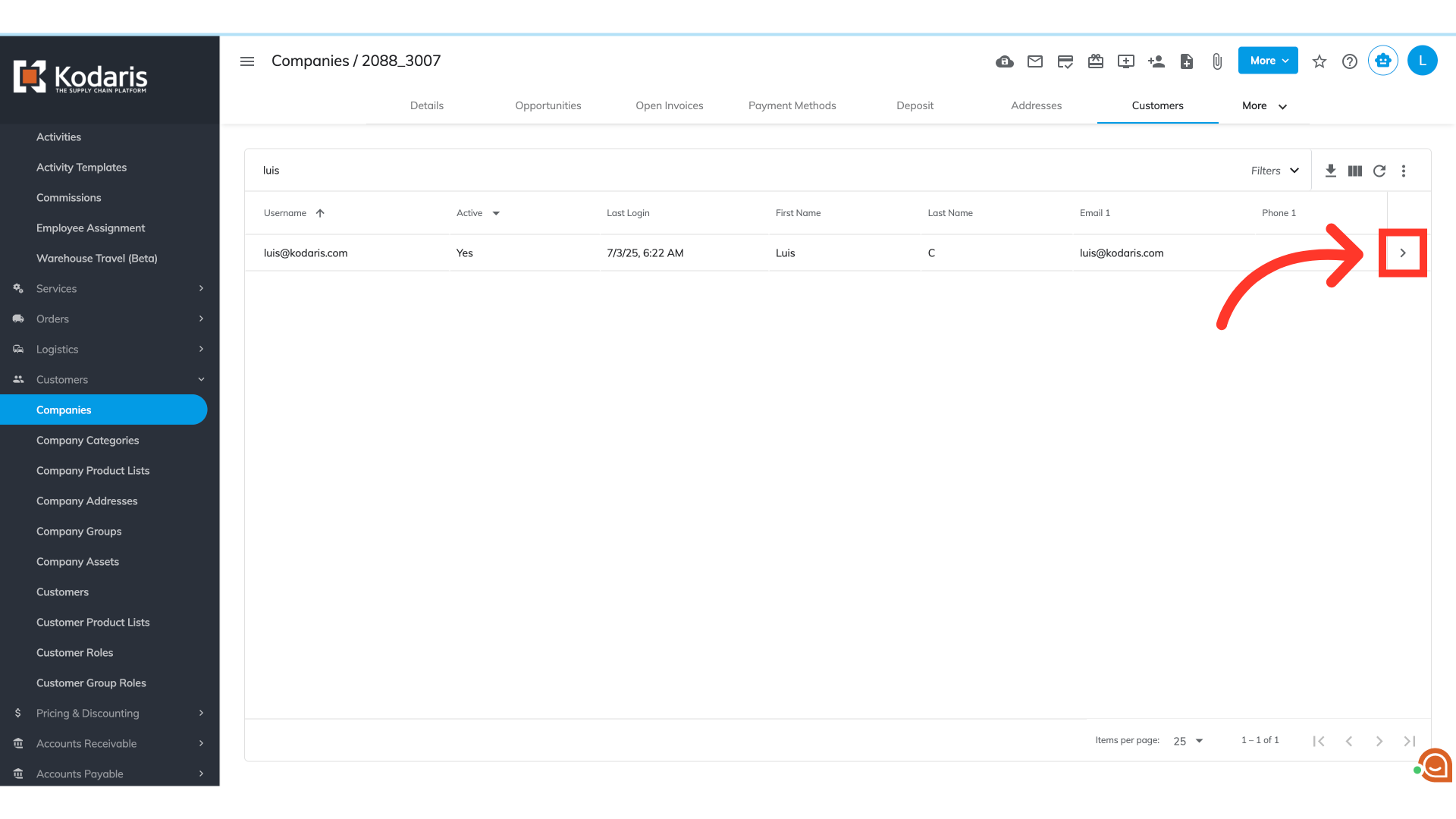Open the Open Invoices tab
Screen dimensions: 1456x819
pyautogui.click(x=669, y=105)
